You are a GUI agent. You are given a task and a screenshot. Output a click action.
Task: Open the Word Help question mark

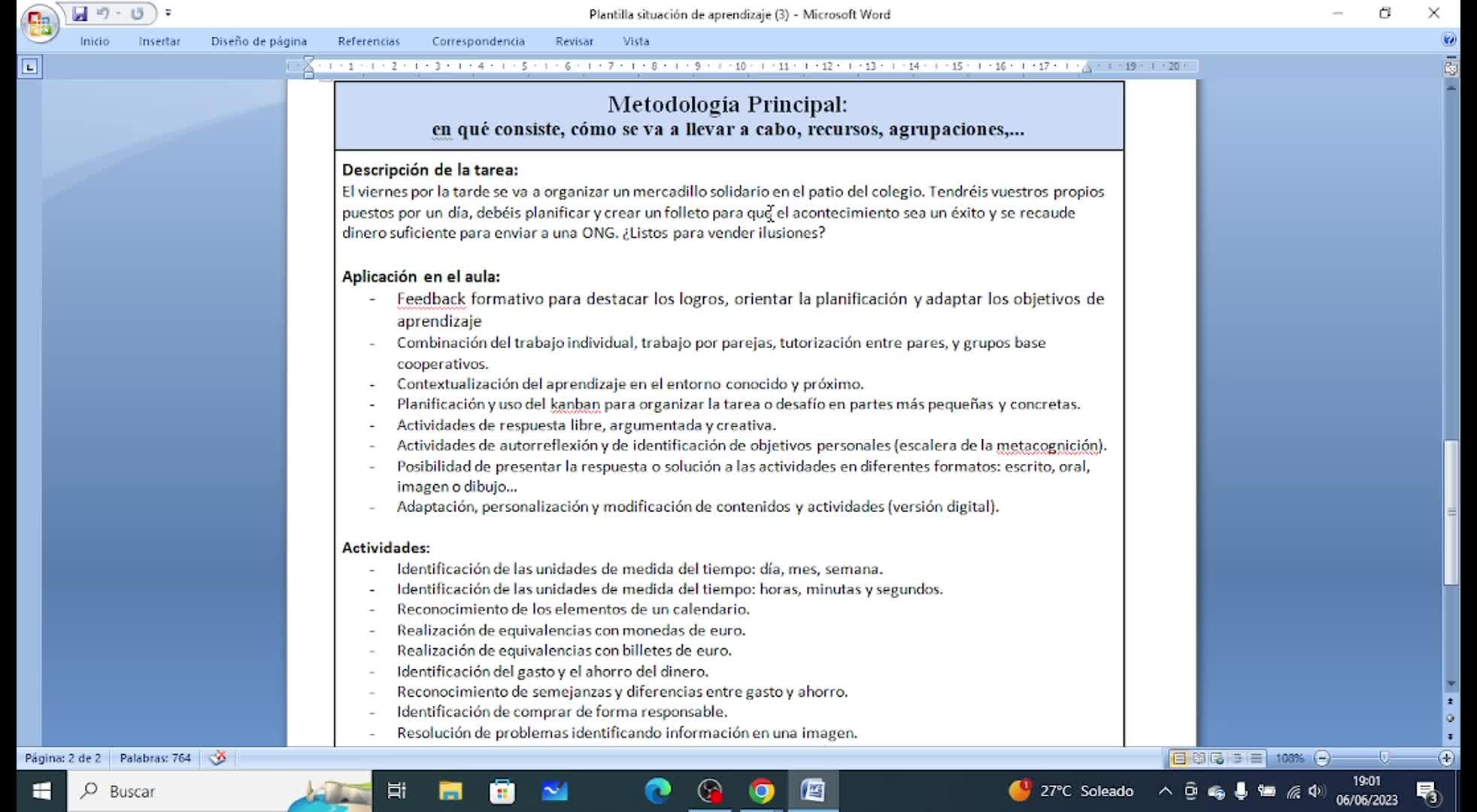pos(1449,40)
